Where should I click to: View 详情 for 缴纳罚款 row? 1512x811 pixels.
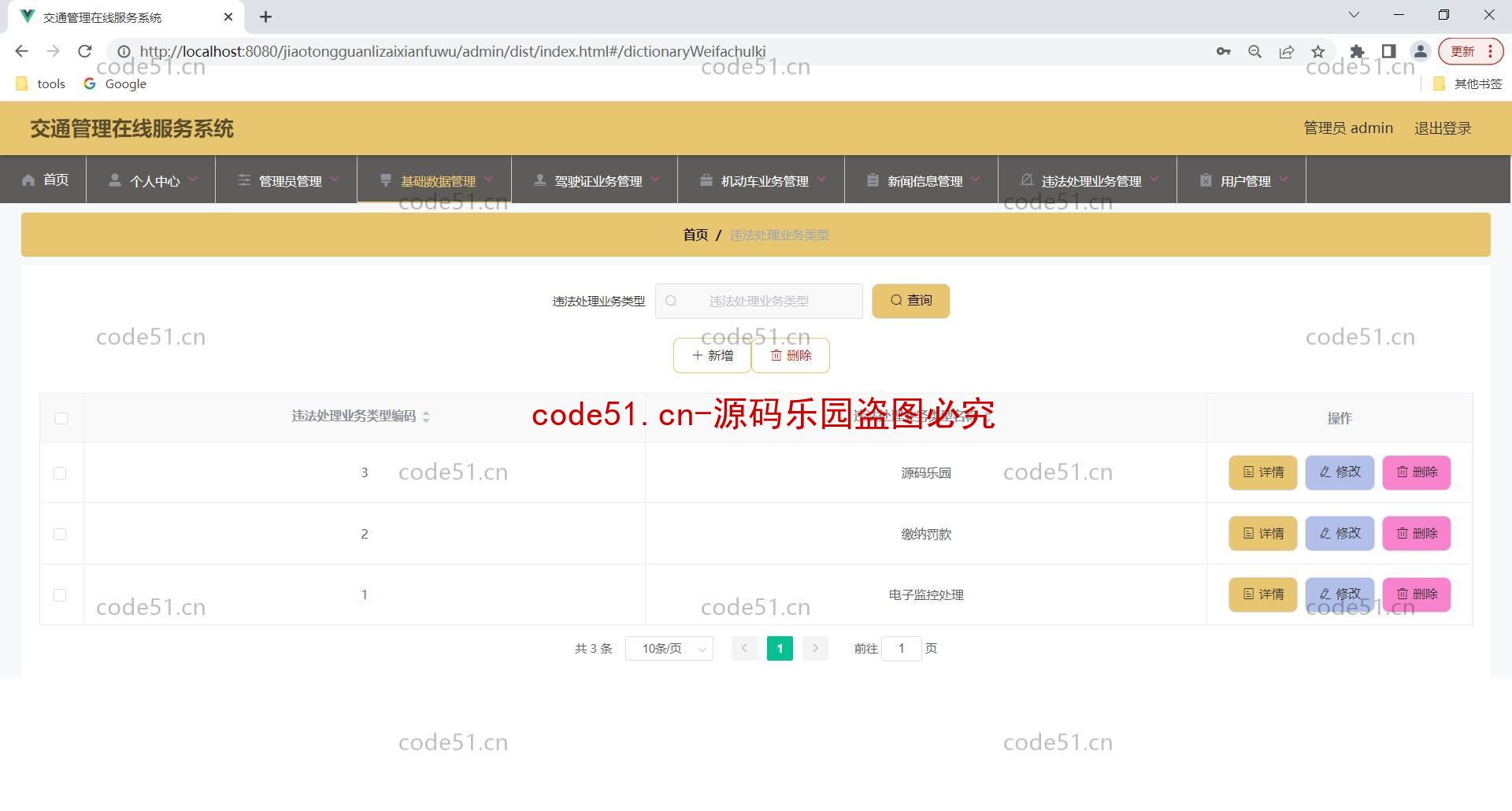1263,534
